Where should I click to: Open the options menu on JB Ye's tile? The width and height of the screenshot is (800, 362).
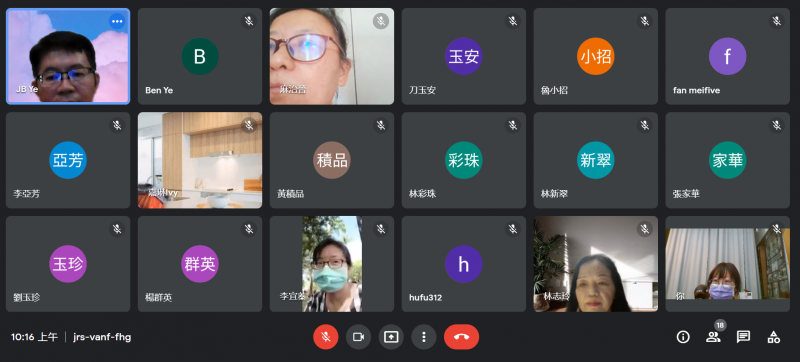[117, 21]
